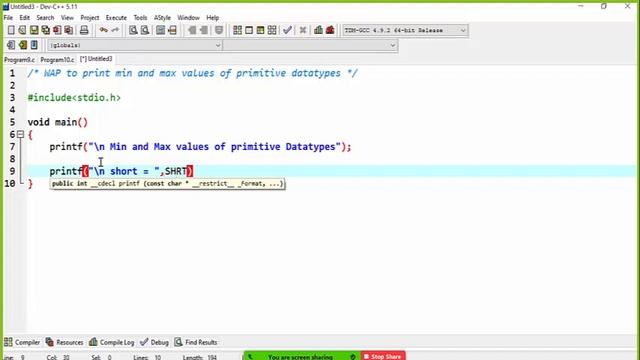Open the File menu

tap(8, 18)
